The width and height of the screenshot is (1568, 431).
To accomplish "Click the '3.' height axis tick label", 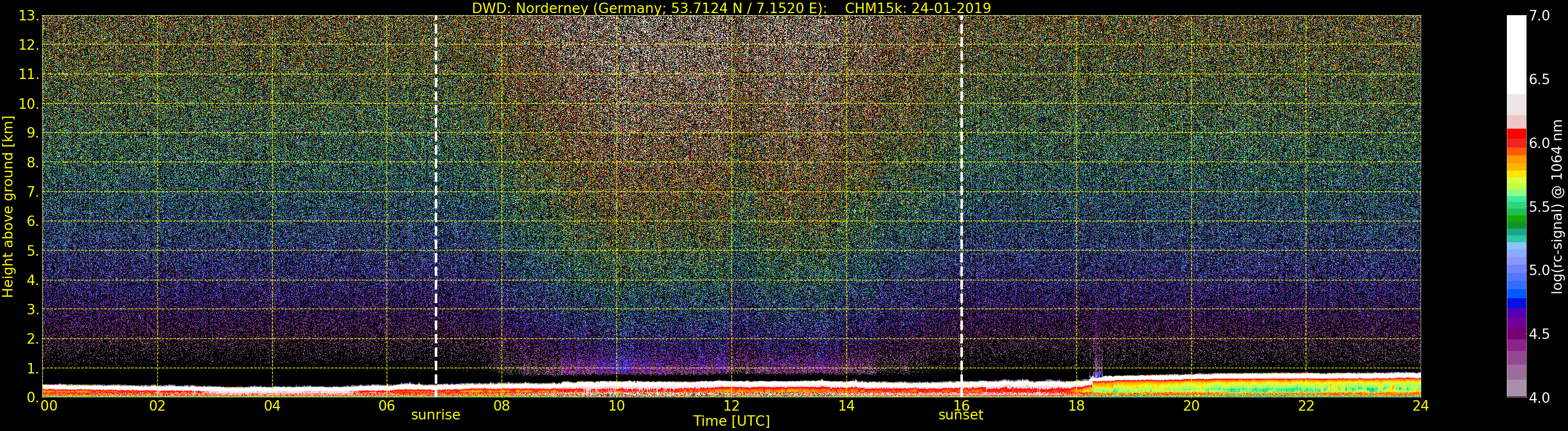I will (x=33, y=309).
